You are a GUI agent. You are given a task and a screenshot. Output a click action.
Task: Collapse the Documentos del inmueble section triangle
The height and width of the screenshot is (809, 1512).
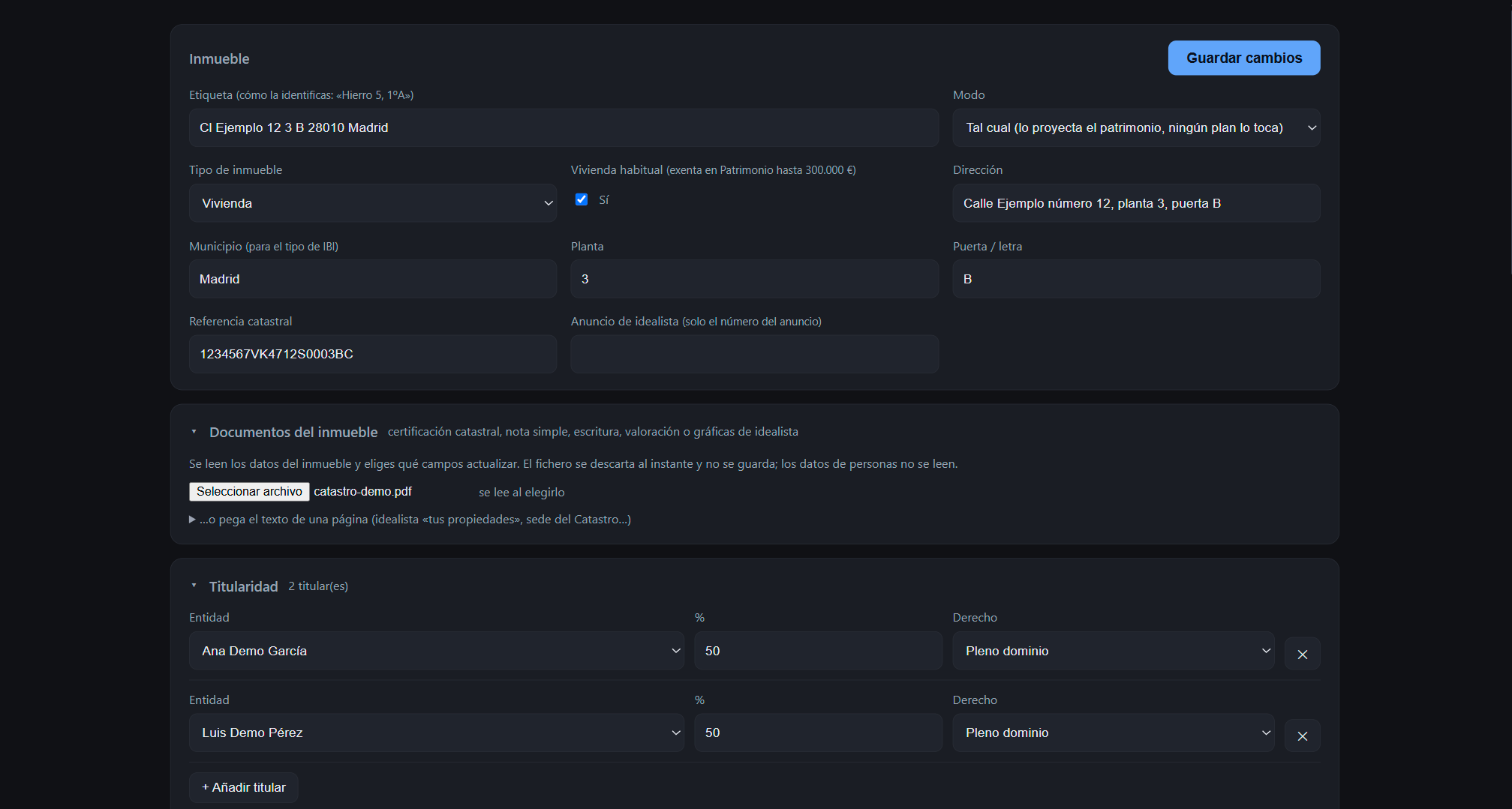(194, 432)
